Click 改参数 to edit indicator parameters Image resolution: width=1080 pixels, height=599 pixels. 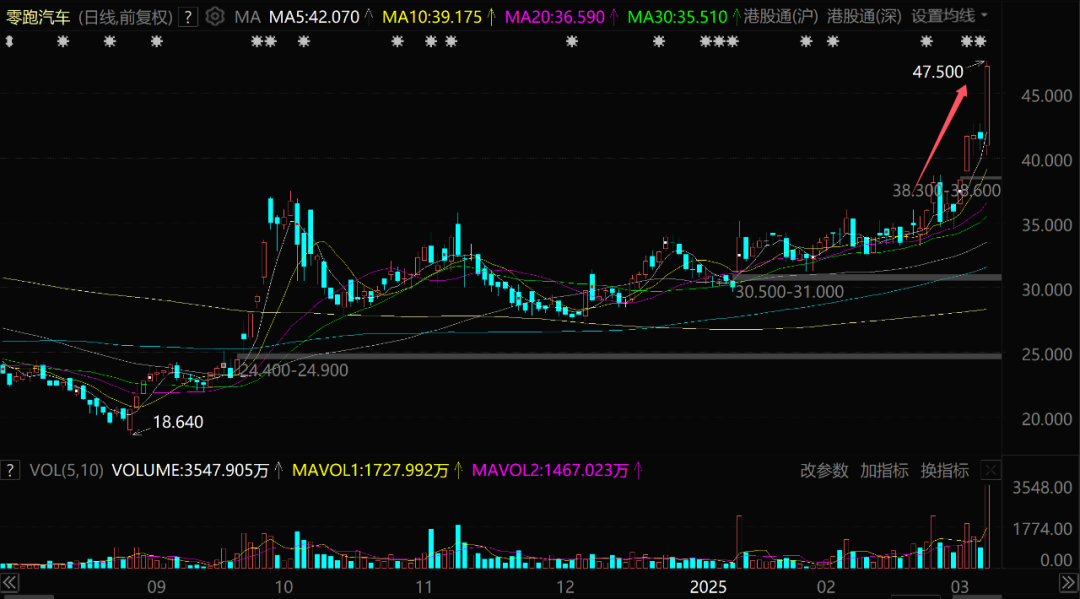pos(824,470)
